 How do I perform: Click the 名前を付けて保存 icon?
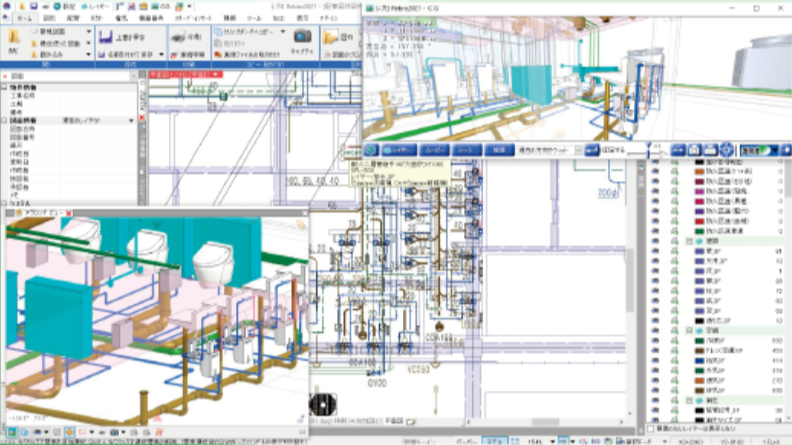[x=102, y=54]
